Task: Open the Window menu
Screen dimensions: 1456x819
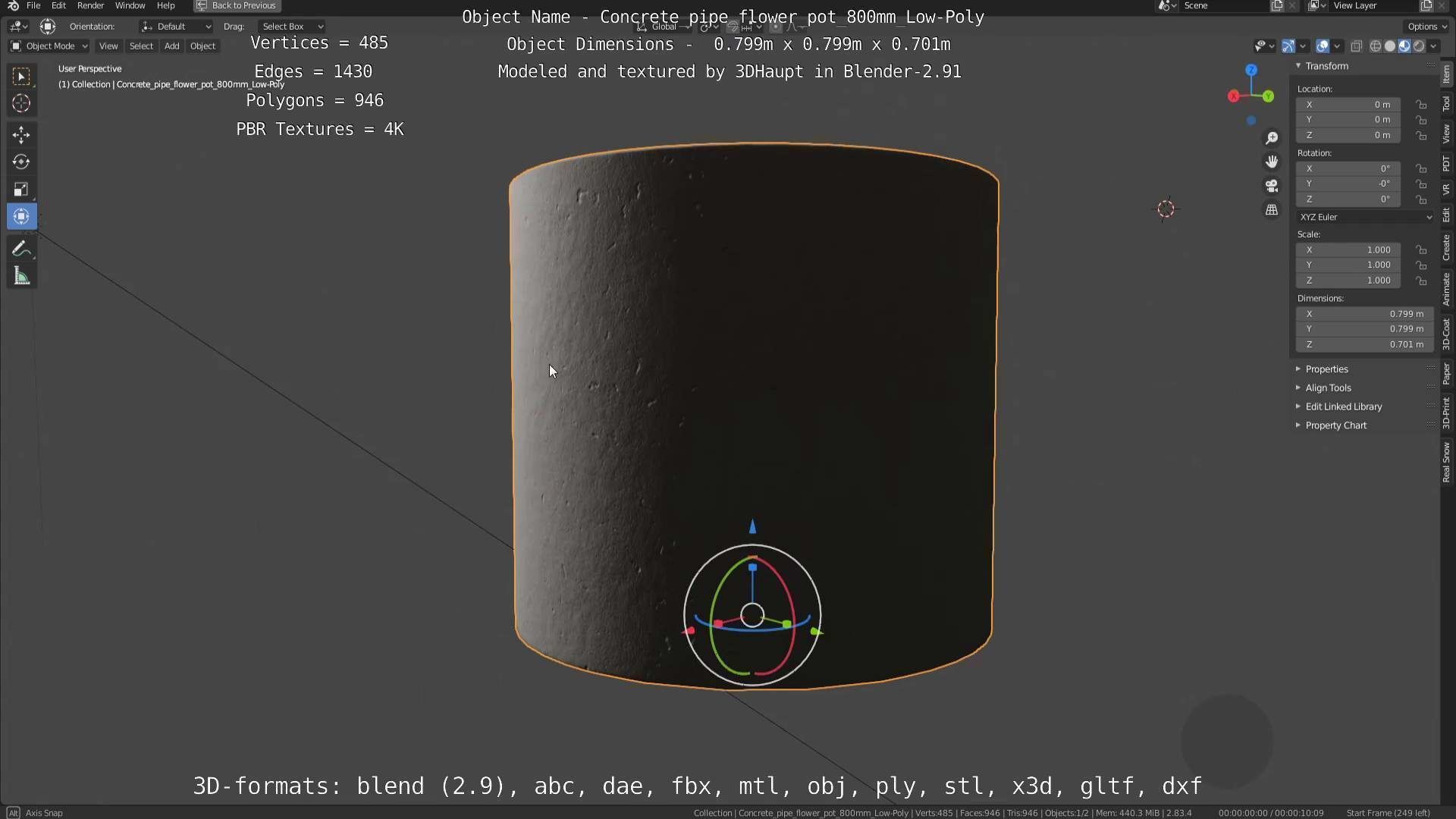Action: (130, 5)
